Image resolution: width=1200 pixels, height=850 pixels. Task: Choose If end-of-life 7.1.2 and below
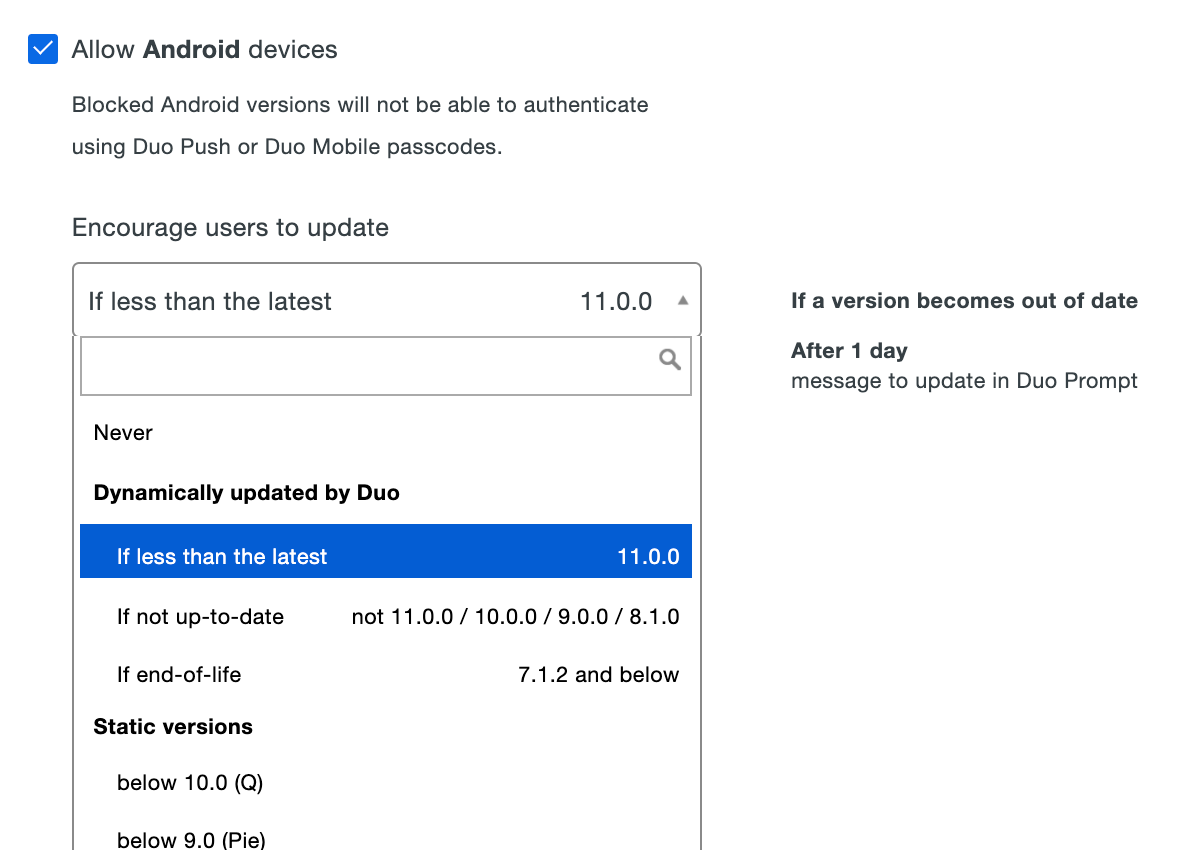[386, 674]
